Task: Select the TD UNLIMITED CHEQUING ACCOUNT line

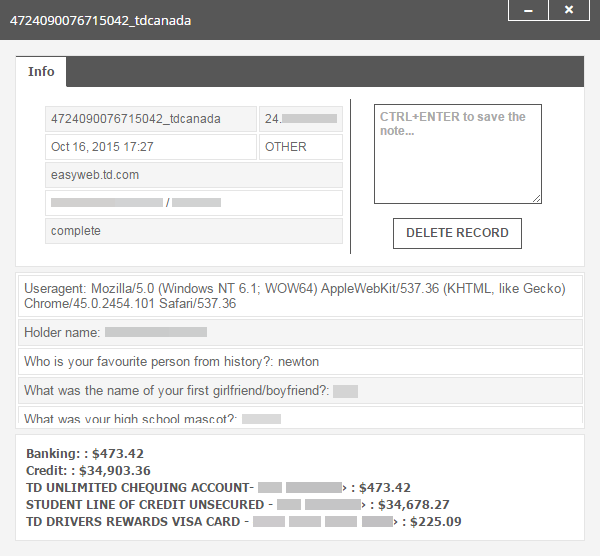Action: (218, 488)
